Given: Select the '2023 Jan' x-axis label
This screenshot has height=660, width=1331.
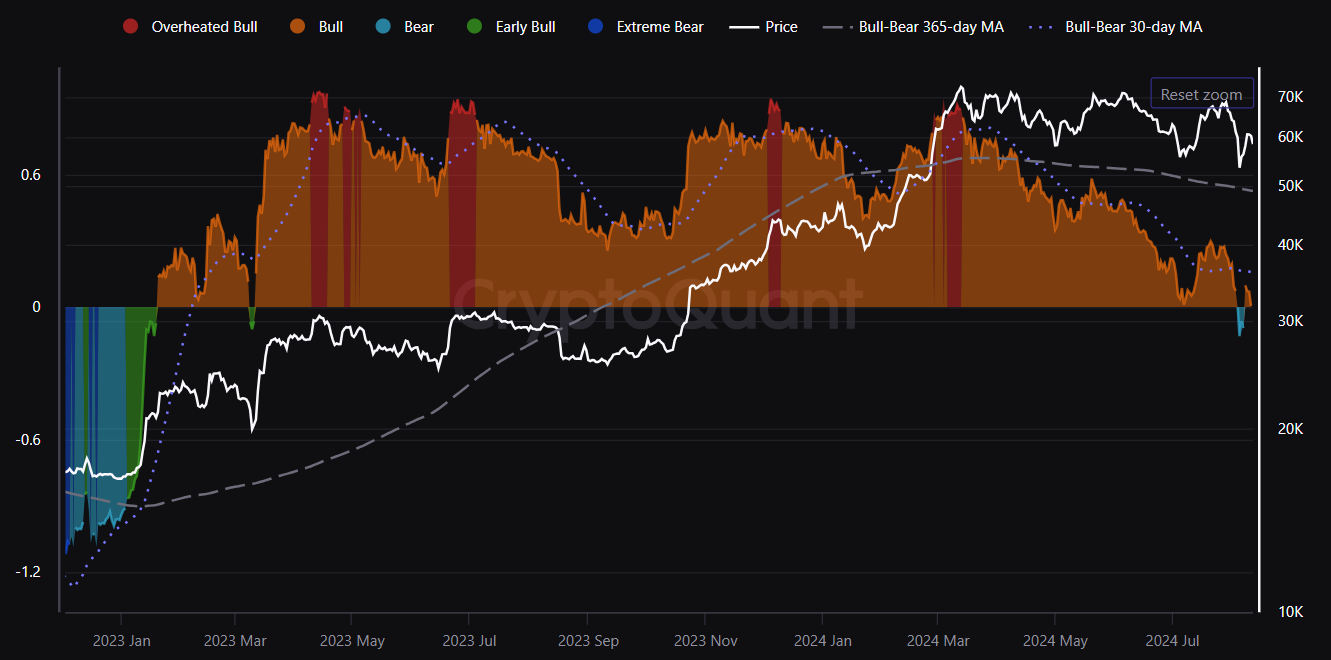Looking at the screenshot, I should pyautogui.click(x=121, y=640).
